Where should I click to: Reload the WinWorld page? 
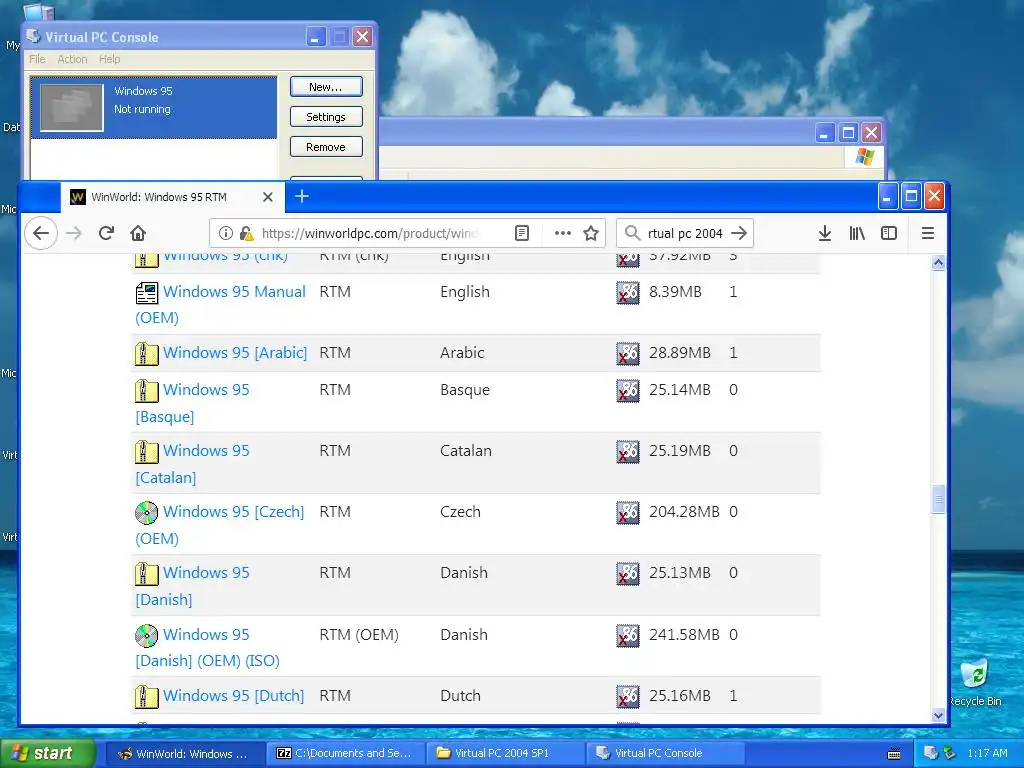tap(106, 233)
